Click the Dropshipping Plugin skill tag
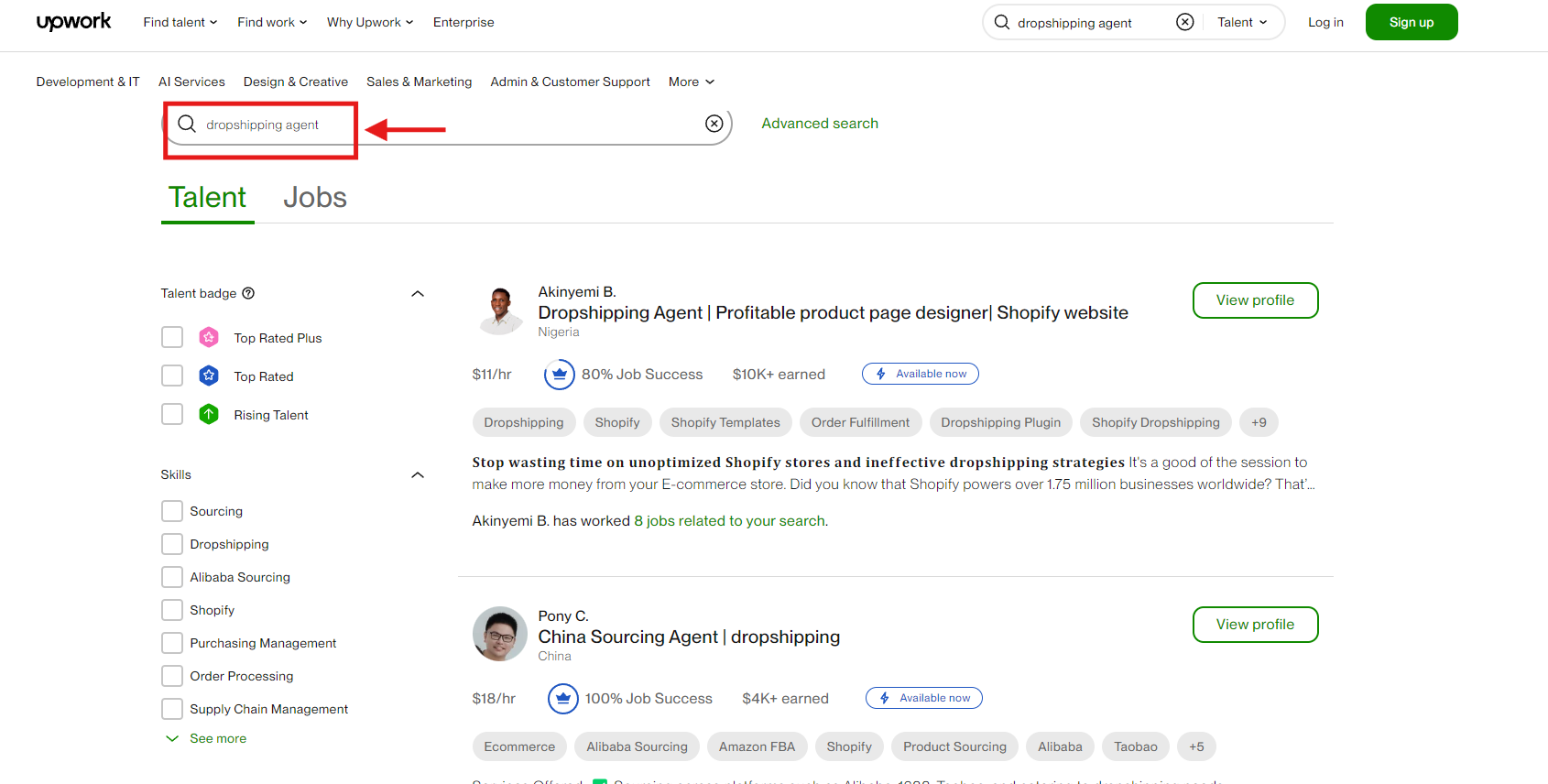This screenshot has width=1548, height=784. coord(1001,422)
